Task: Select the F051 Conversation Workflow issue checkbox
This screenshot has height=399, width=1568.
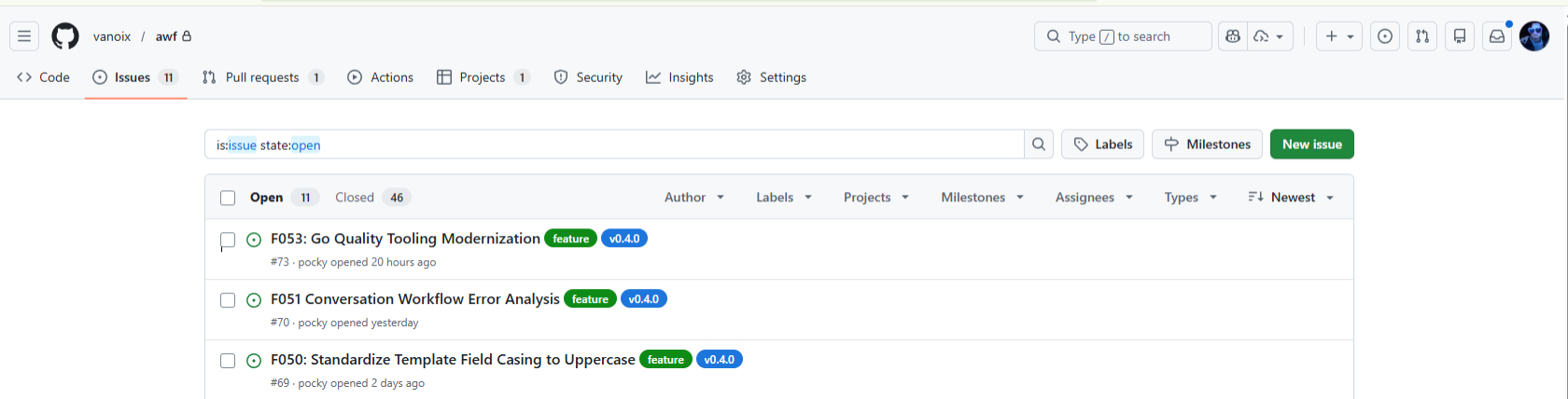Action: (x=228, y=300)
